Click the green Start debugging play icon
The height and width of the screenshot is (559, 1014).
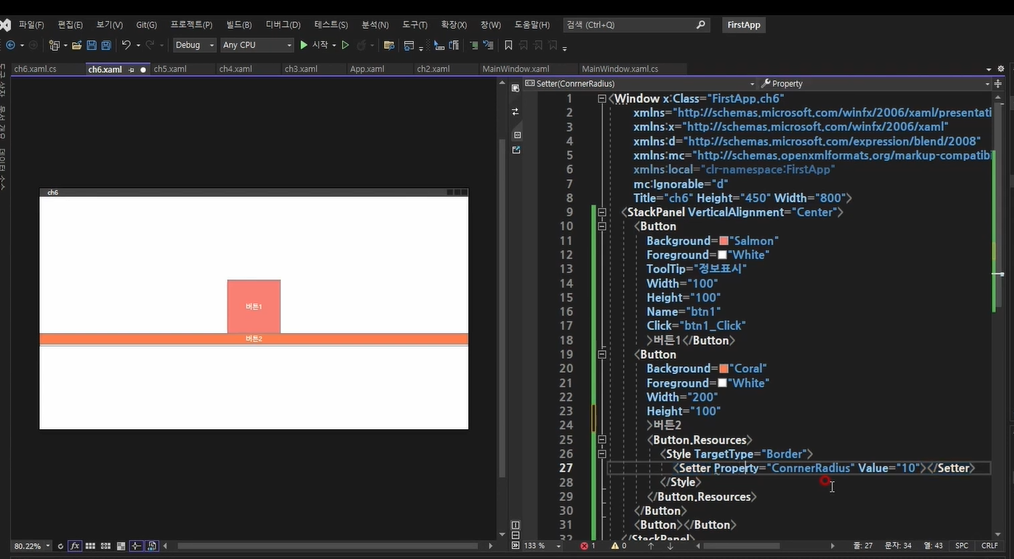[x=303, y=45]
